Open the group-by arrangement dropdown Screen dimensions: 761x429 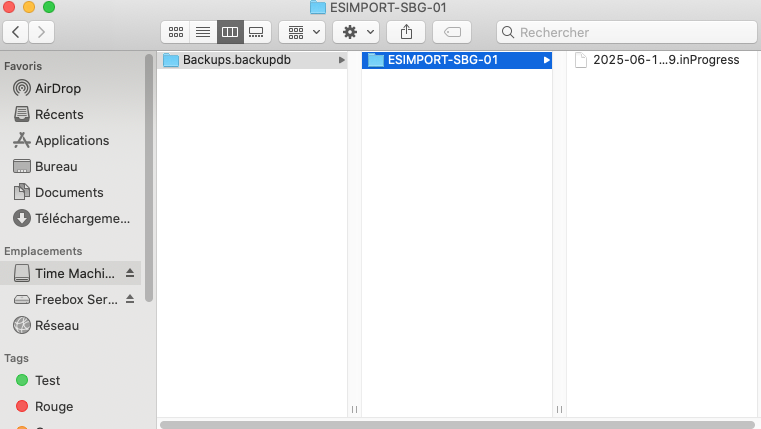pos(302,33)
